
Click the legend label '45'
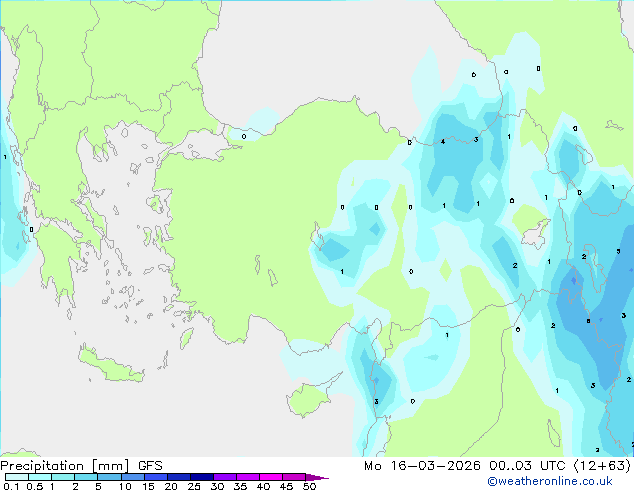click(x=286, y=486)
